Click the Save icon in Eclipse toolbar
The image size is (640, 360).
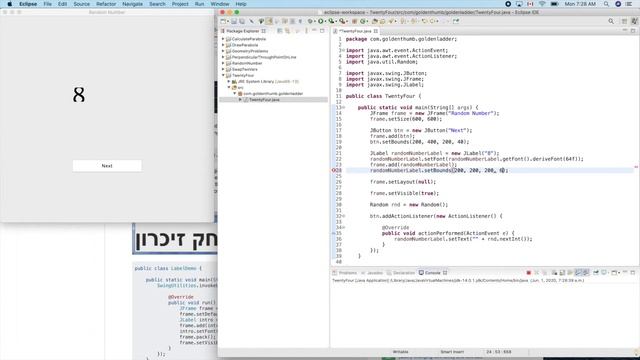tap(234, 21)
